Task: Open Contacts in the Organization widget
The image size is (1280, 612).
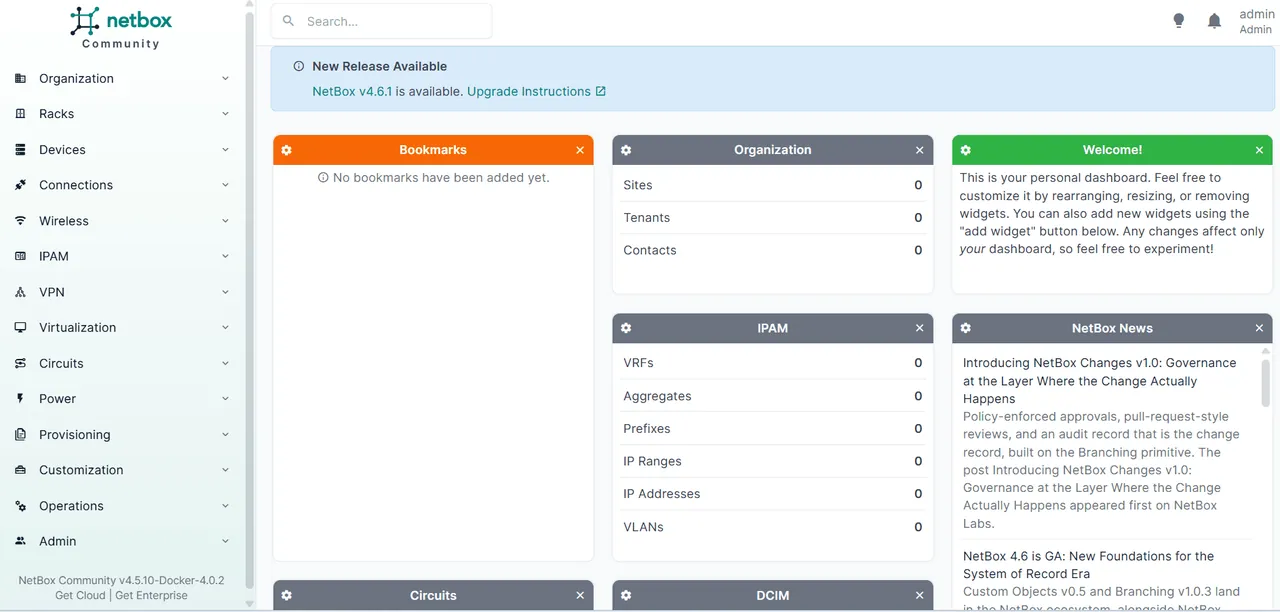Action: (x=649, y=250)
